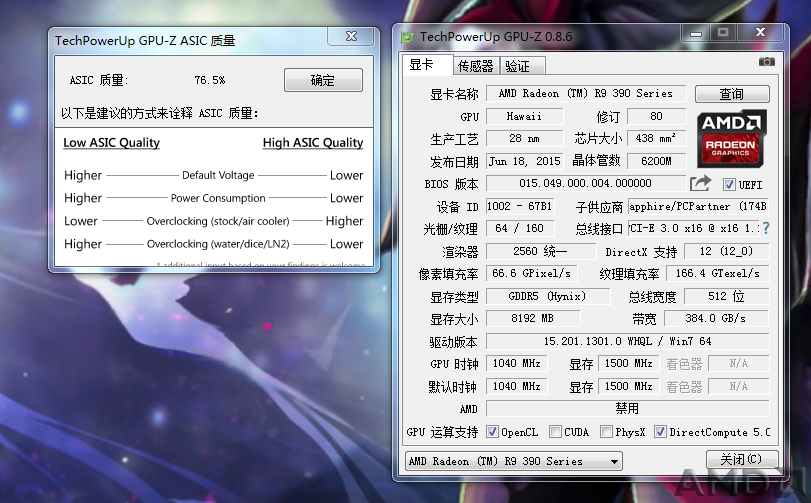This screenshot has height=503, width=811.
Task: Click the Power Consumption row label
Action: pyautogui.click(x=218, y=198)
